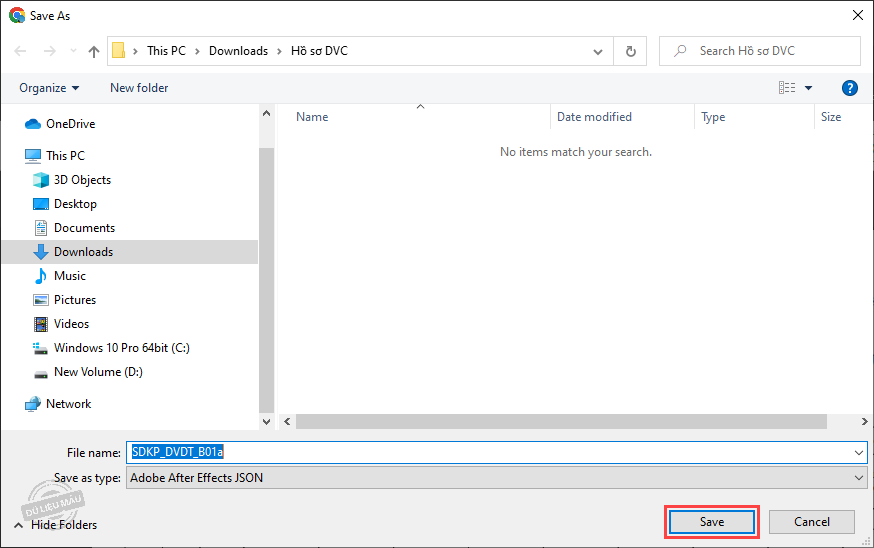Click the Music note icon
The width and height of the screenshot is (874, 548).
coord(41,276)
